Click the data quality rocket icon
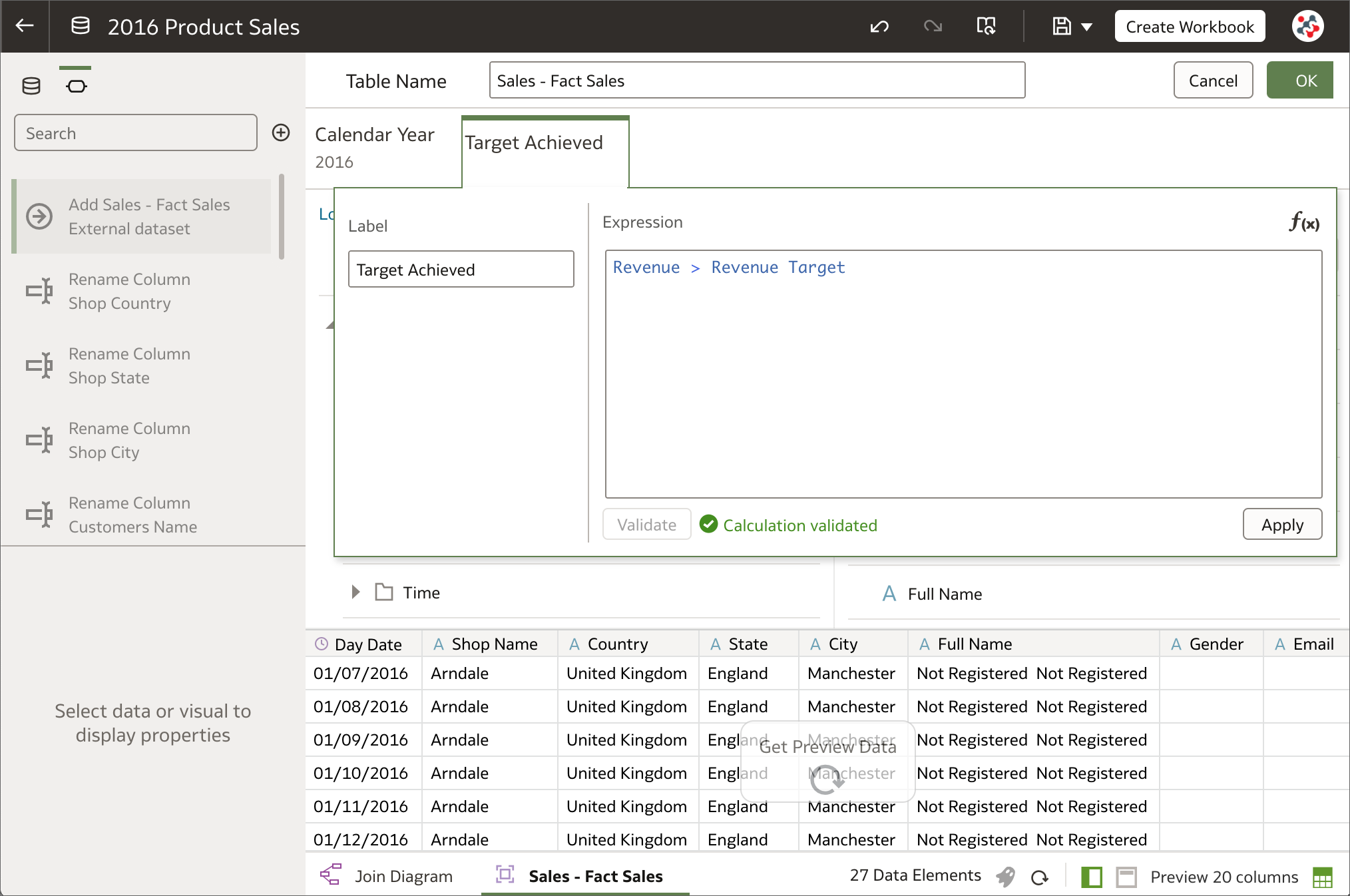The width and height of the screenshot is (1350, 896). pyautogui.click(x=1006, y=877)
